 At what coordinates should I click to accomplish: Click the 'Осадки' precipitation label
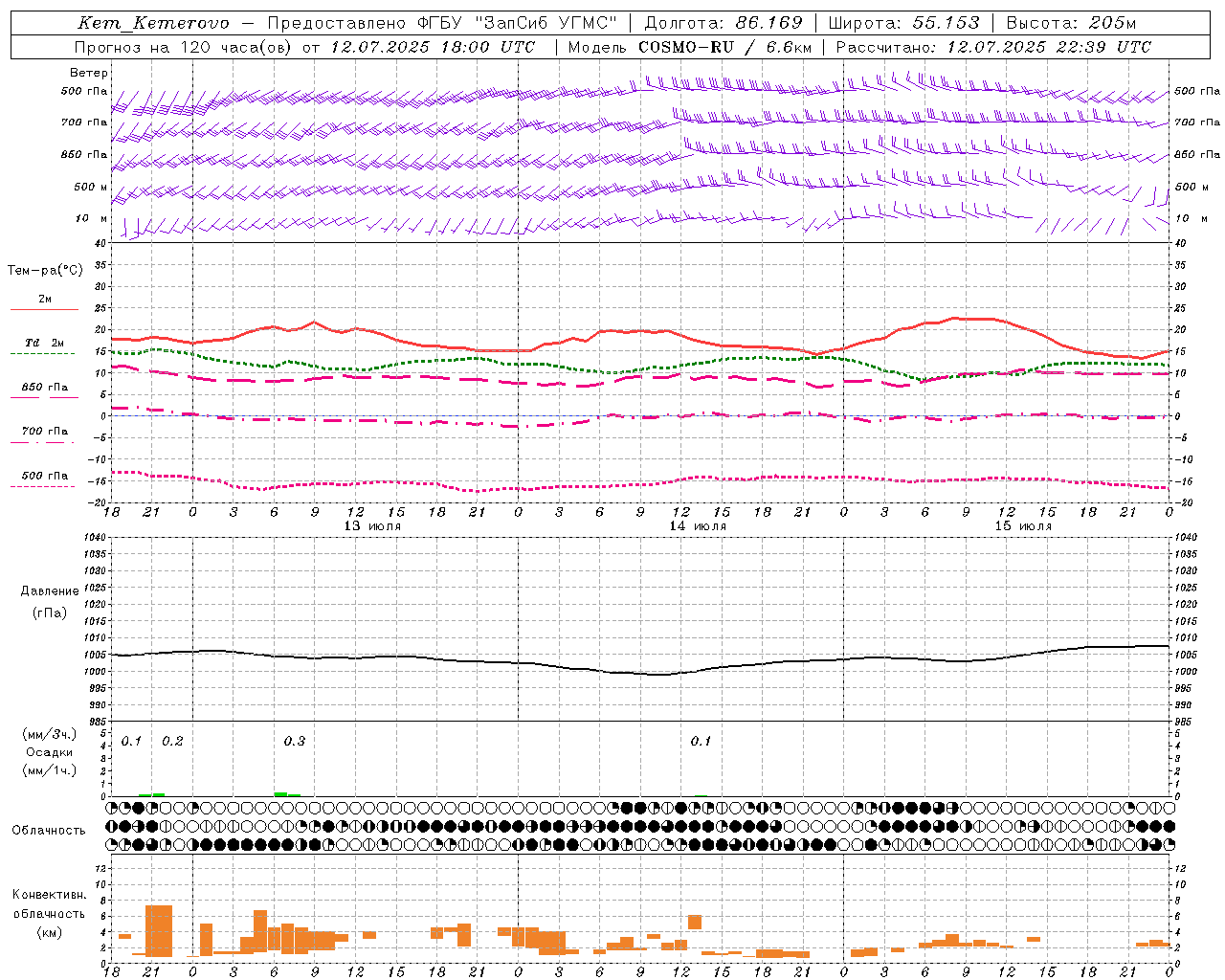(x=50, y=752)
